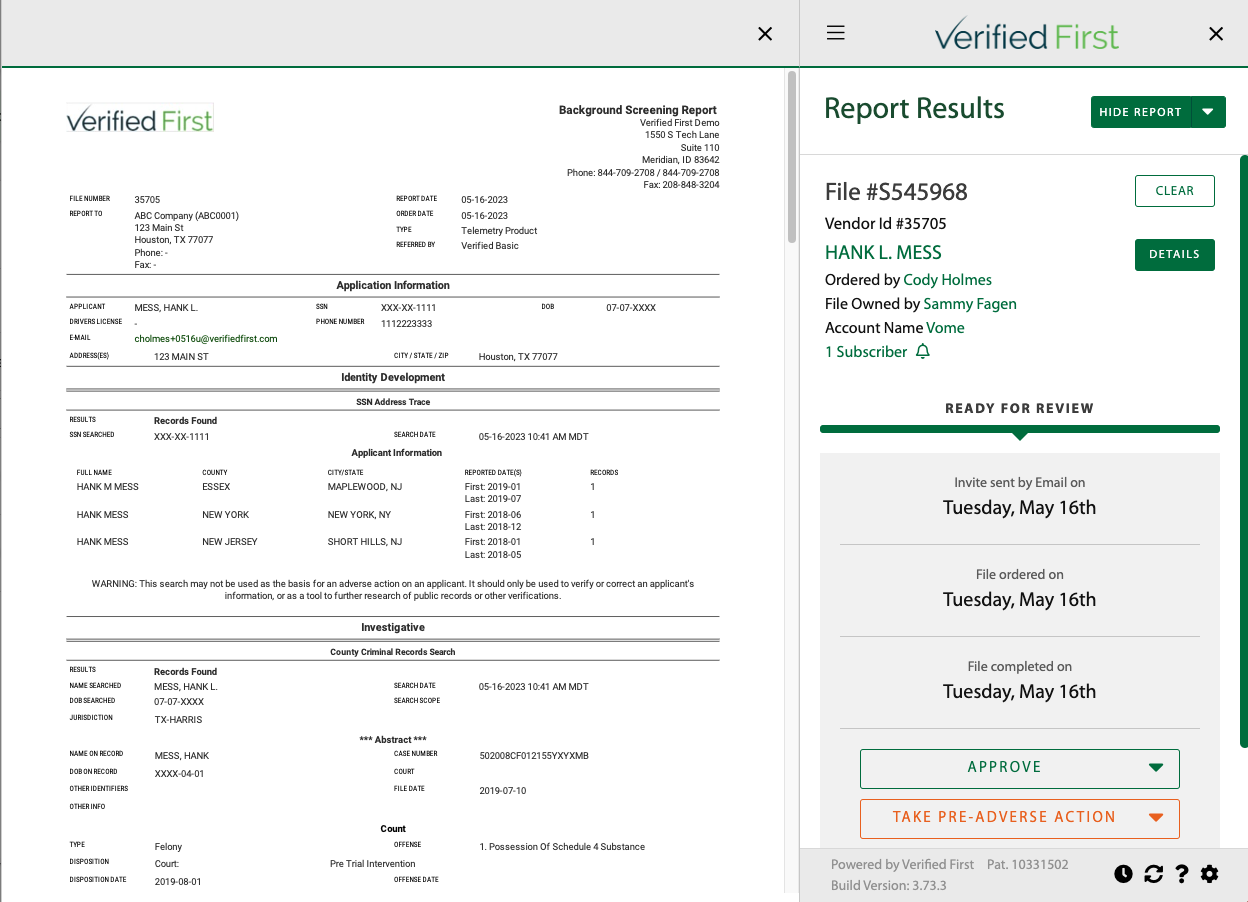Click the Details button
Image resolution: width=1248 pixels, height=902 pixels.
(x=1175, y=255)
